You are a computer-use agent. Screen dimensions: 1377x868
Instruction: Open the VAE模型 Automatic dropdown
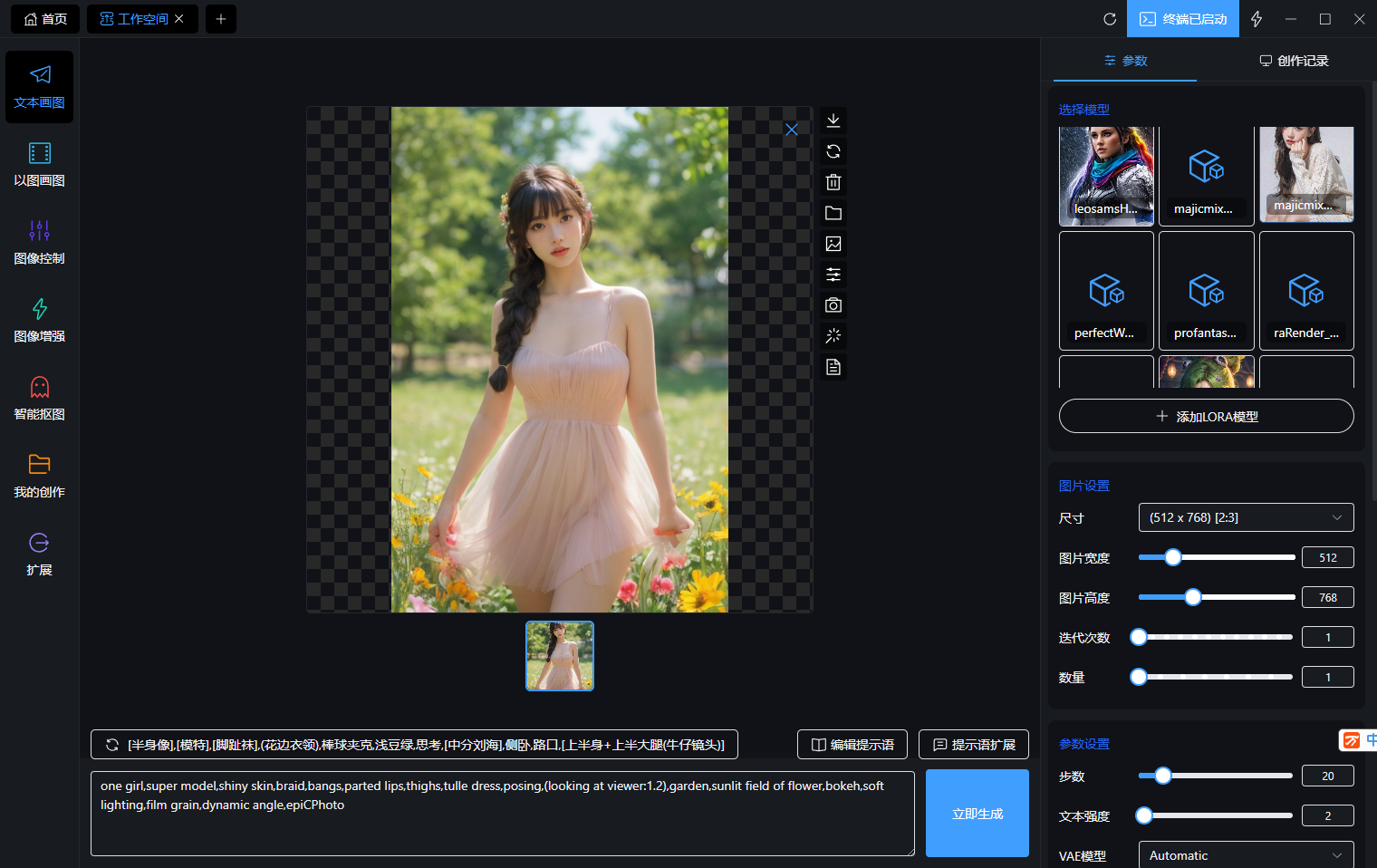click(x=1246, y=855)
